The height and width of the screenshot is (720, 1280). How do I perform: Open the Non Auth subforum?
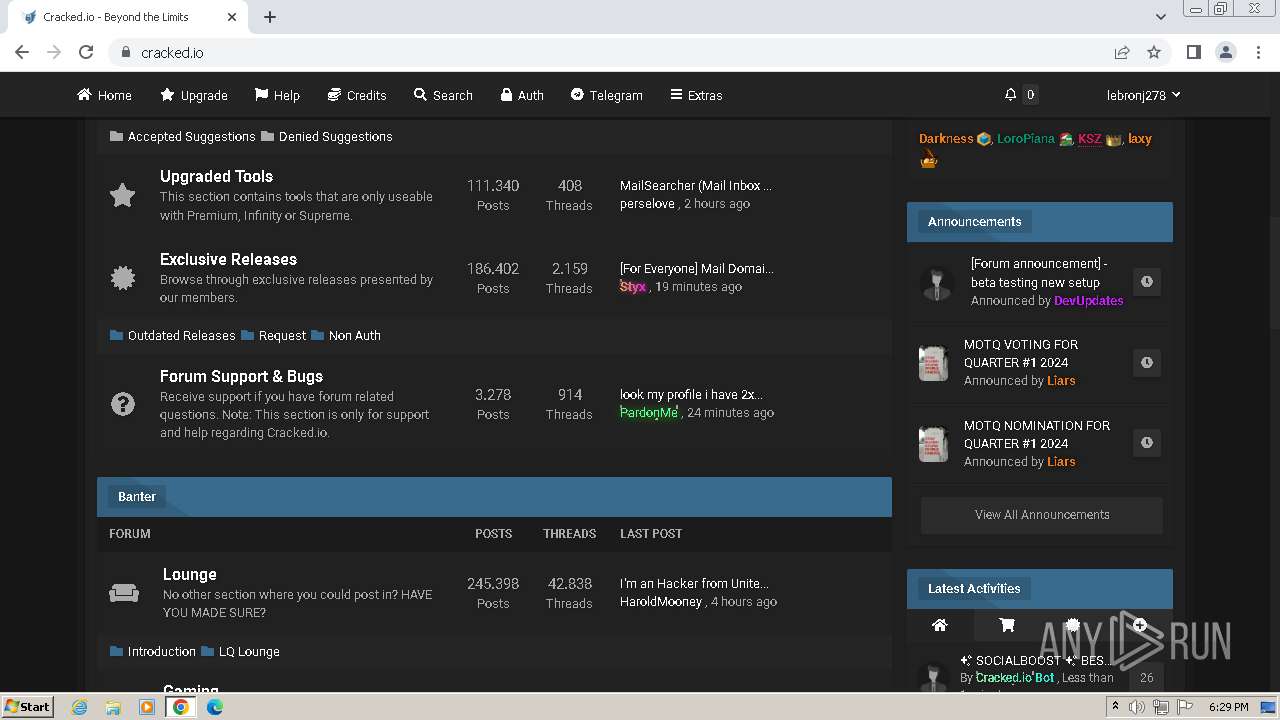354,335
